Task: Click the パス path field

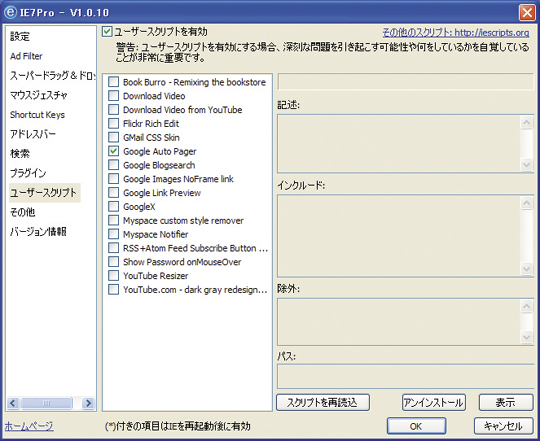Action: point(406,376)
